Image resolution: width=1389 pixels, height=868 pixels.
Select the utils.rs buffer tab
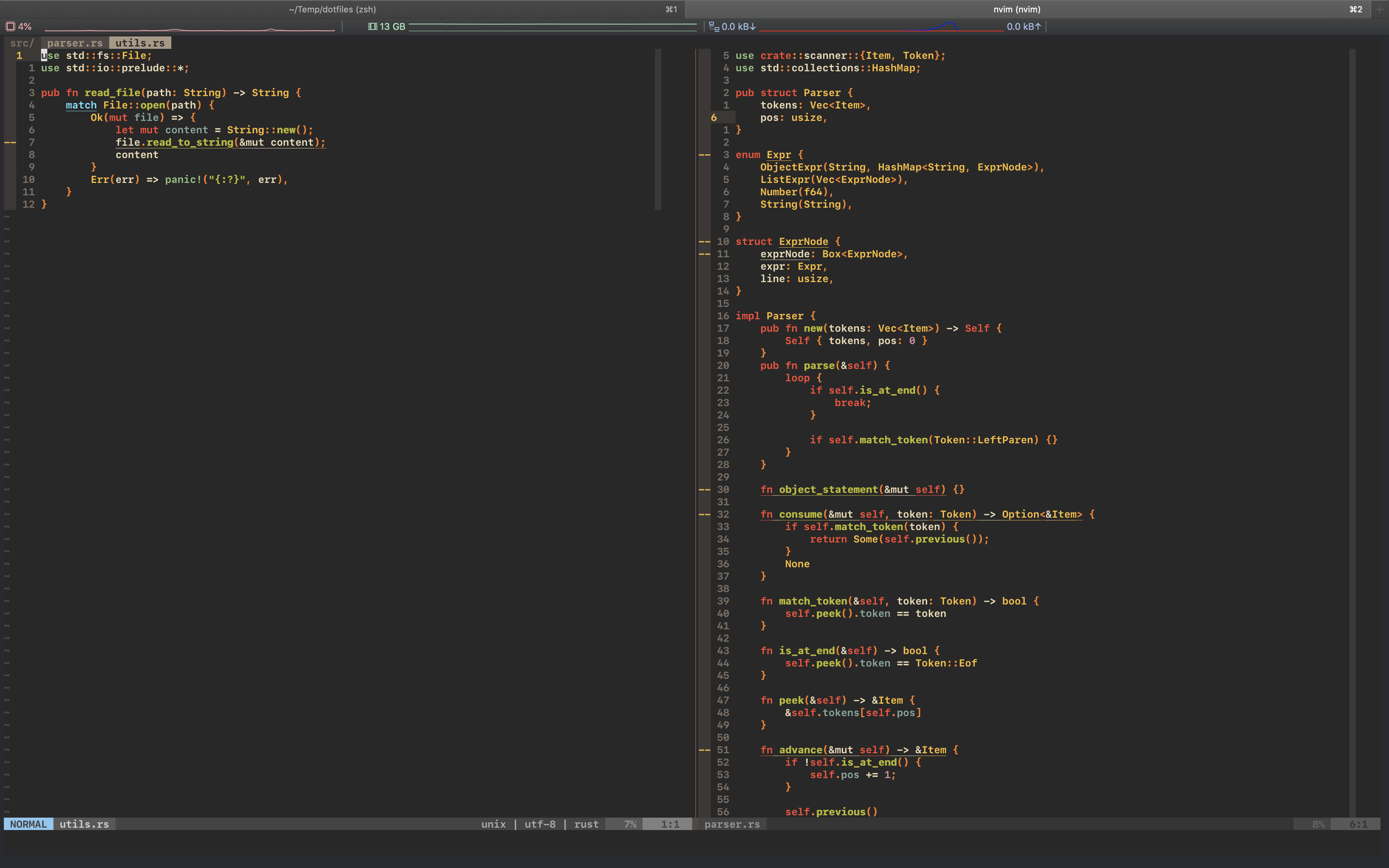pyautogui.click(x=140, y=43)
